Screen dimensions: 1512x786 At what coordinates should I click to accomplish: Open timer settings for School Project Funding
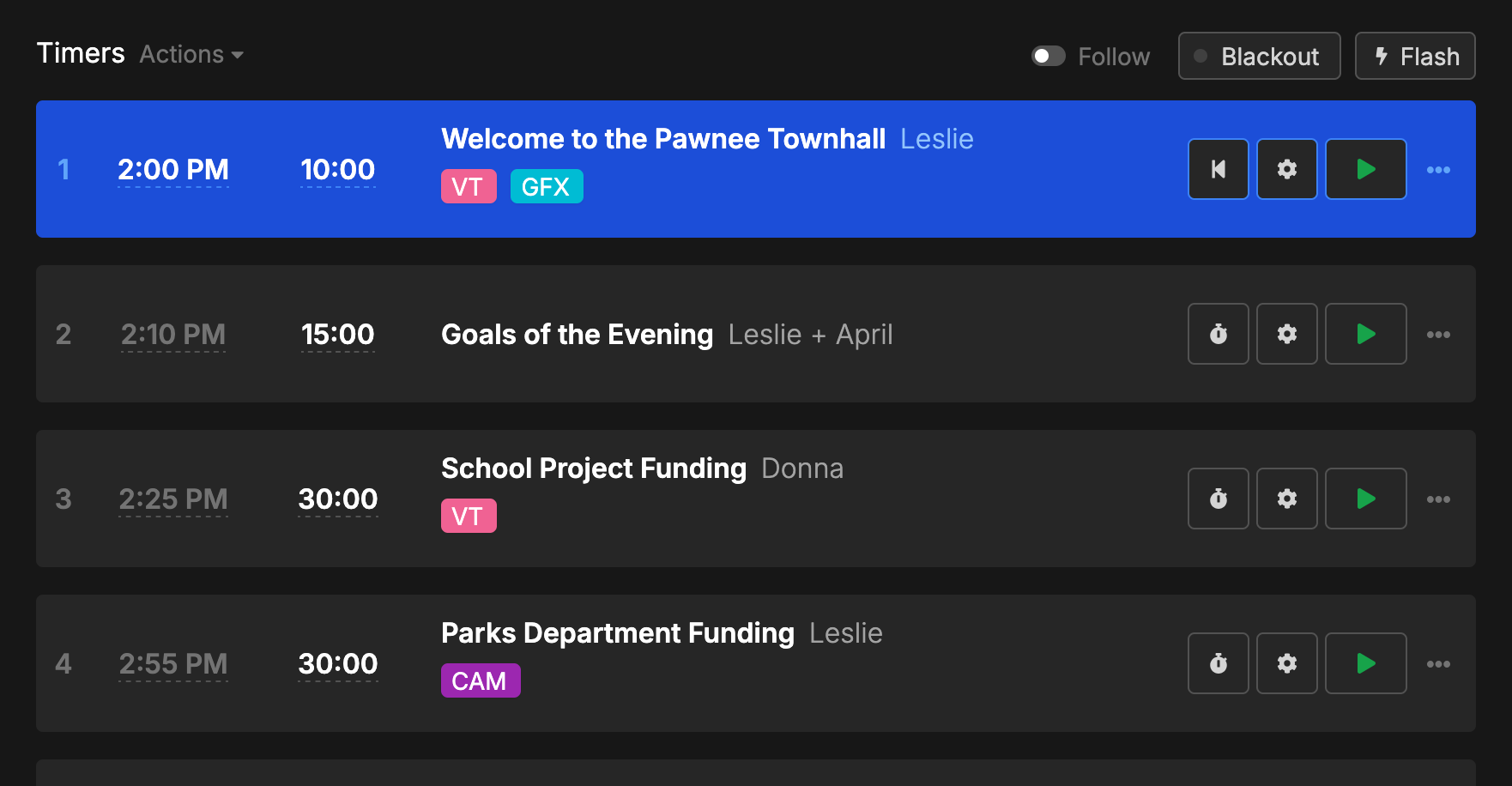1286,499
